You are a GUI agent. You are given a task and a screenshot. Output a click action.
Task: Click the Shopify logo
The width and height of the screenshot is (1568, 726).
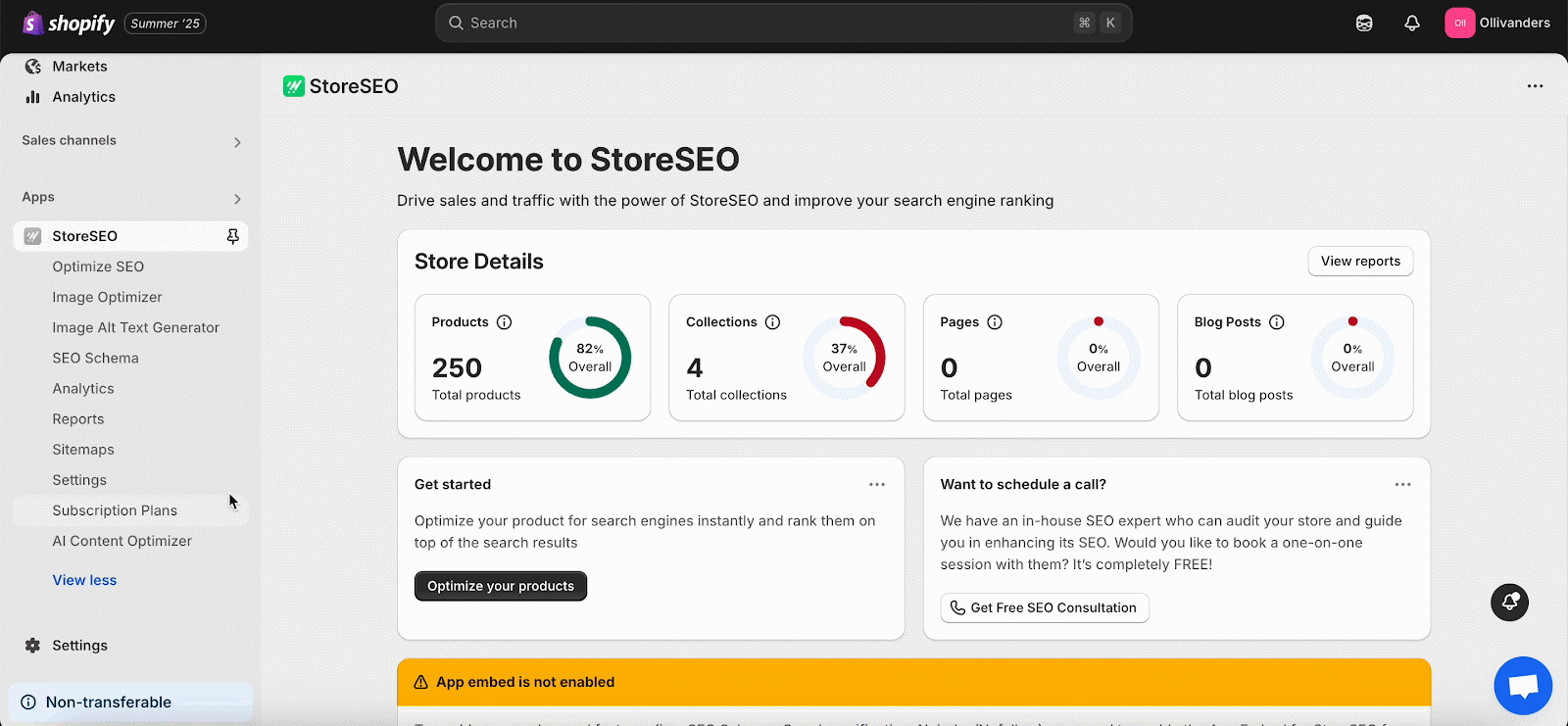[69, 23]
